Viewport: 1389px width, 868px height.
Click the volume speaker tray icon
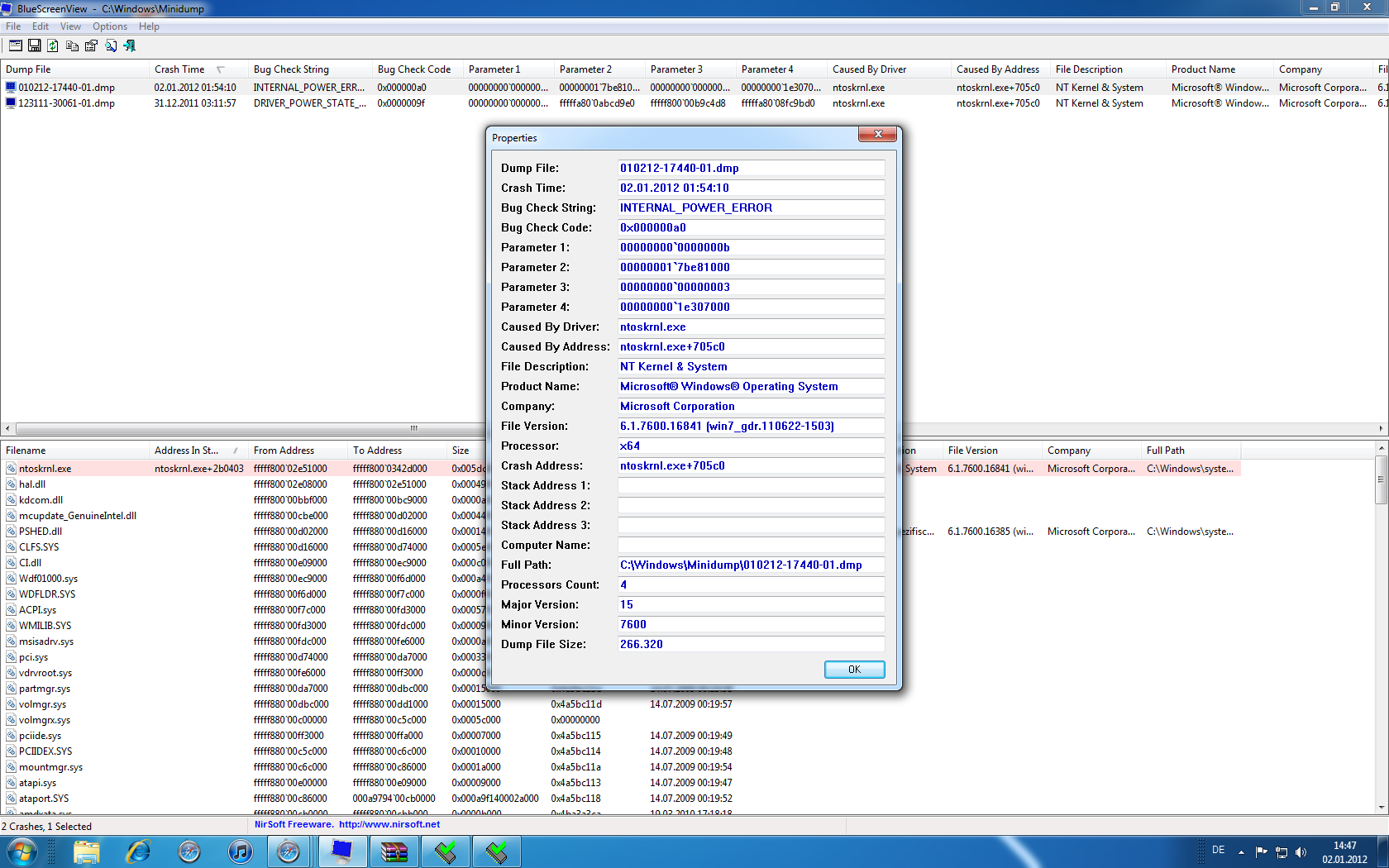pyautogui.click(x=1301, y=851)
